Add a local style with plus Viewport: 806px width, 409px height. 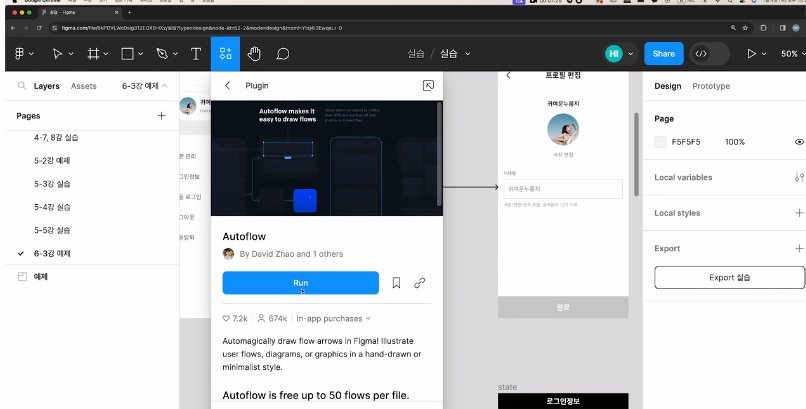tap(799, 213)
